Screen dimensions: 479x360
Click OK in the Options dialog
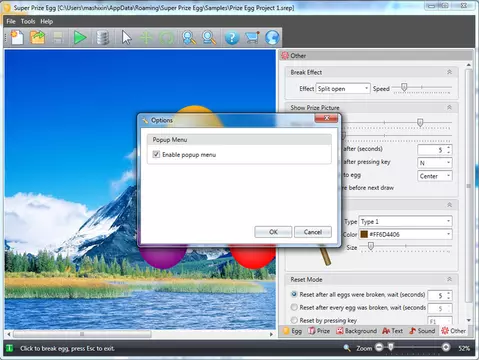(273, 232)
